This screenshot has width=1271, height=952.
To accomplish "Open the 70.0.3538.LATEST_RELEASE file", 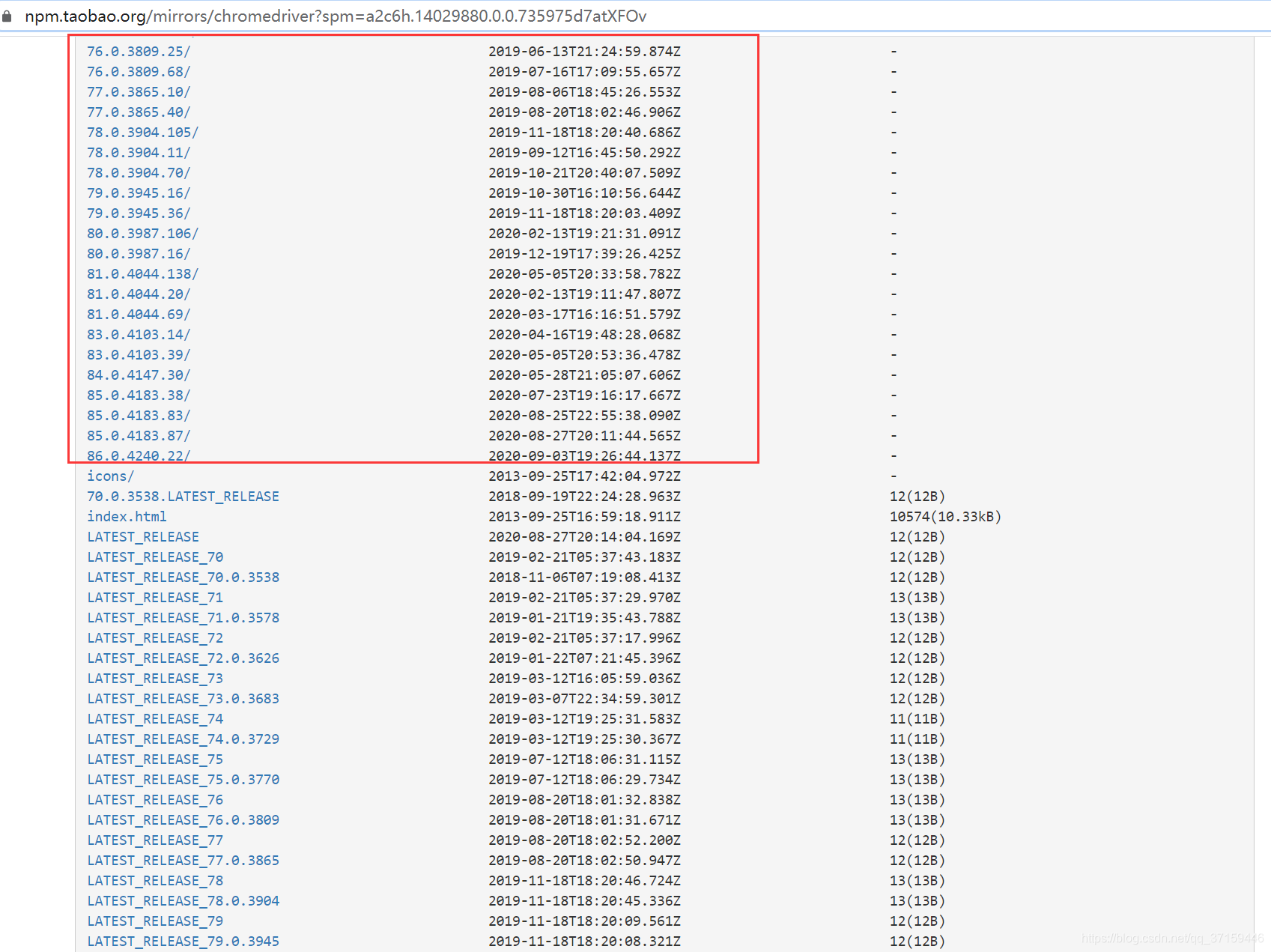I will (183, 496).
